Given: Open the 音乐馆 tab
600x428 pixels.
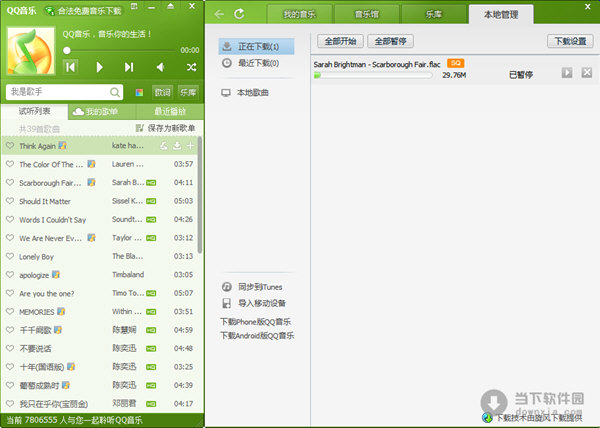Looking at the screenshot, I should coord(367,15).
